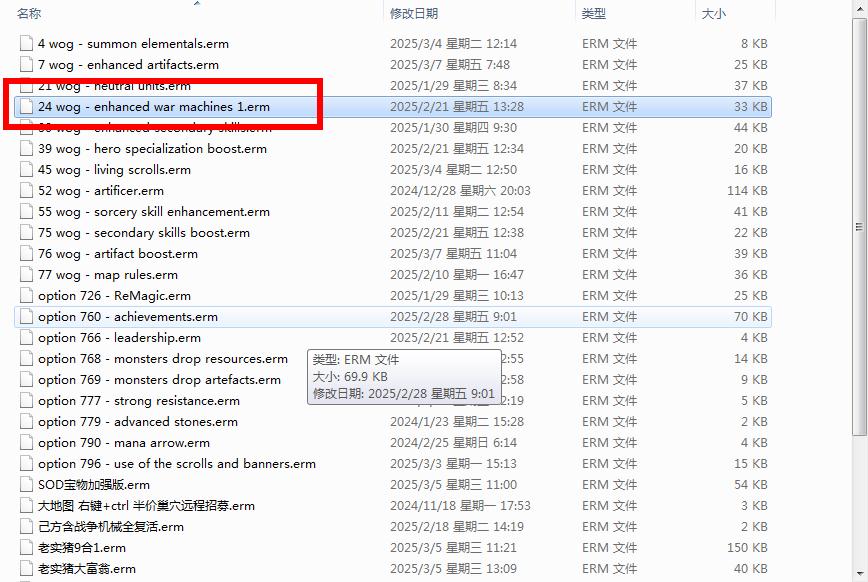Click the icon next to '55 wog - sorcery skill enhancement.erm'

tap(26, 212)
